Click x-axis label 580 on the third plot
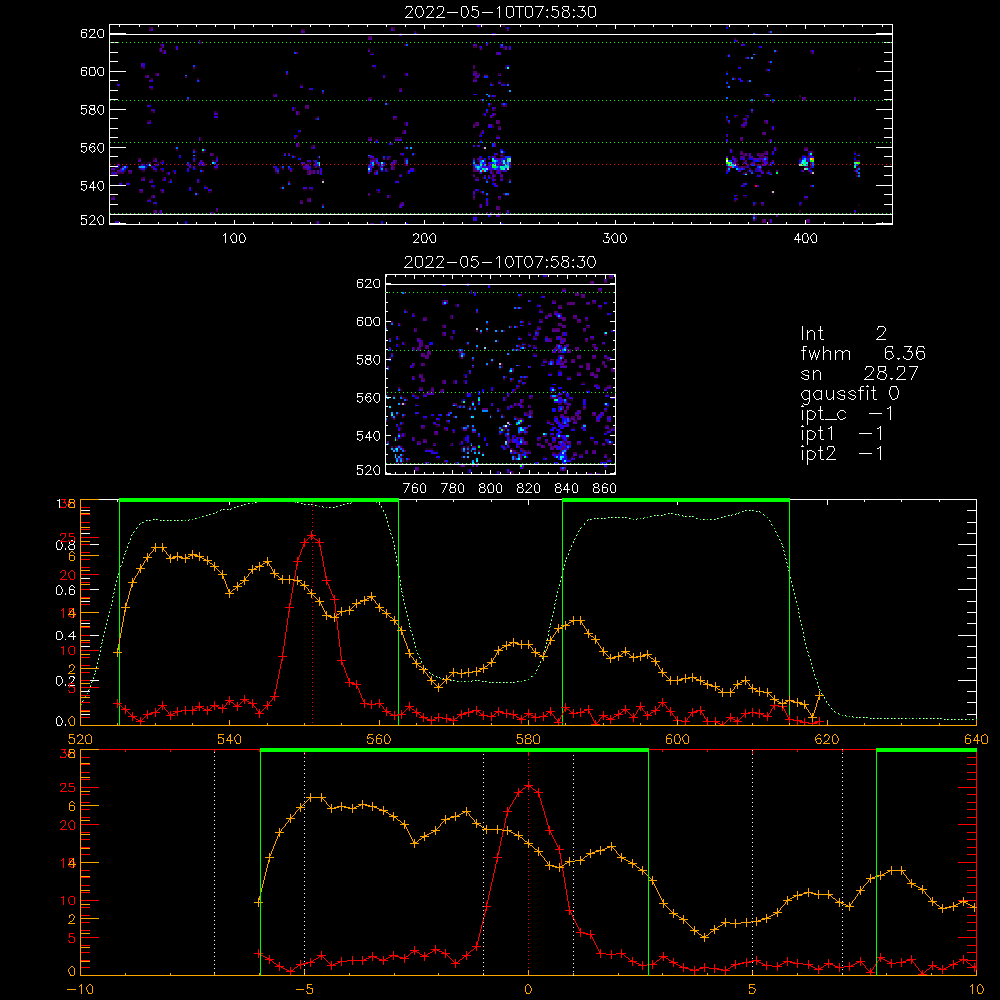 click(x=528, y=740)
